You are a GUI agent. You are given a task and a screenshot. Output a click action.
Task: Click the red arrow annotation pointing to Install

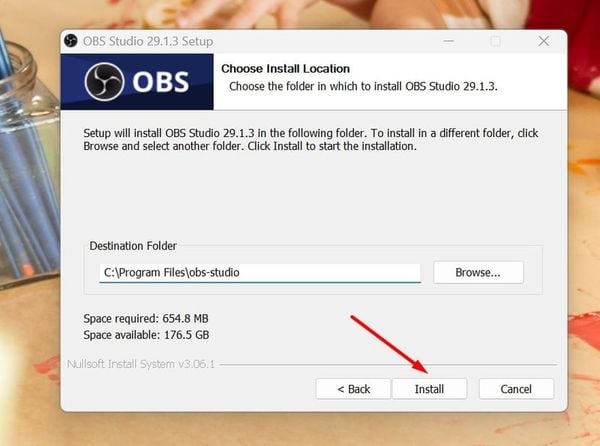(389, 344)
